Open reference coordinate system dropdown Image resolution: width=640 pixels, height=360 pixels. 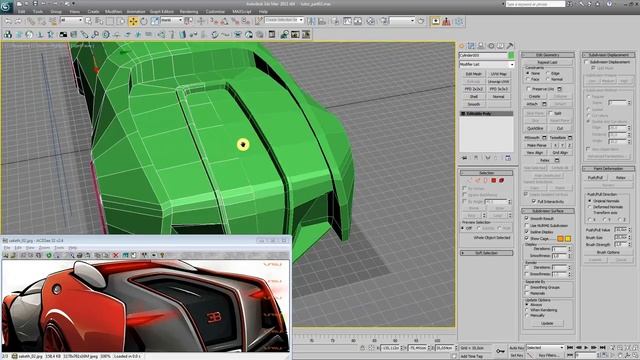[x=171, y=20]
